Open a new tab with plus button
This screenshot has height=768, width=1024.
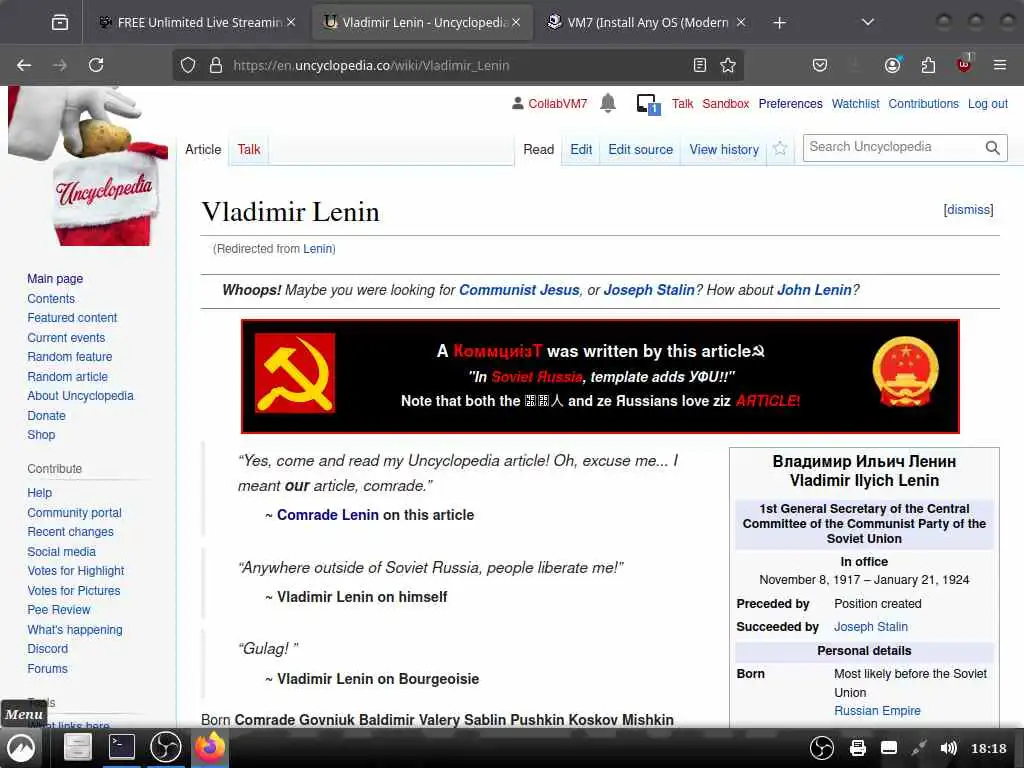pos(779,23)
